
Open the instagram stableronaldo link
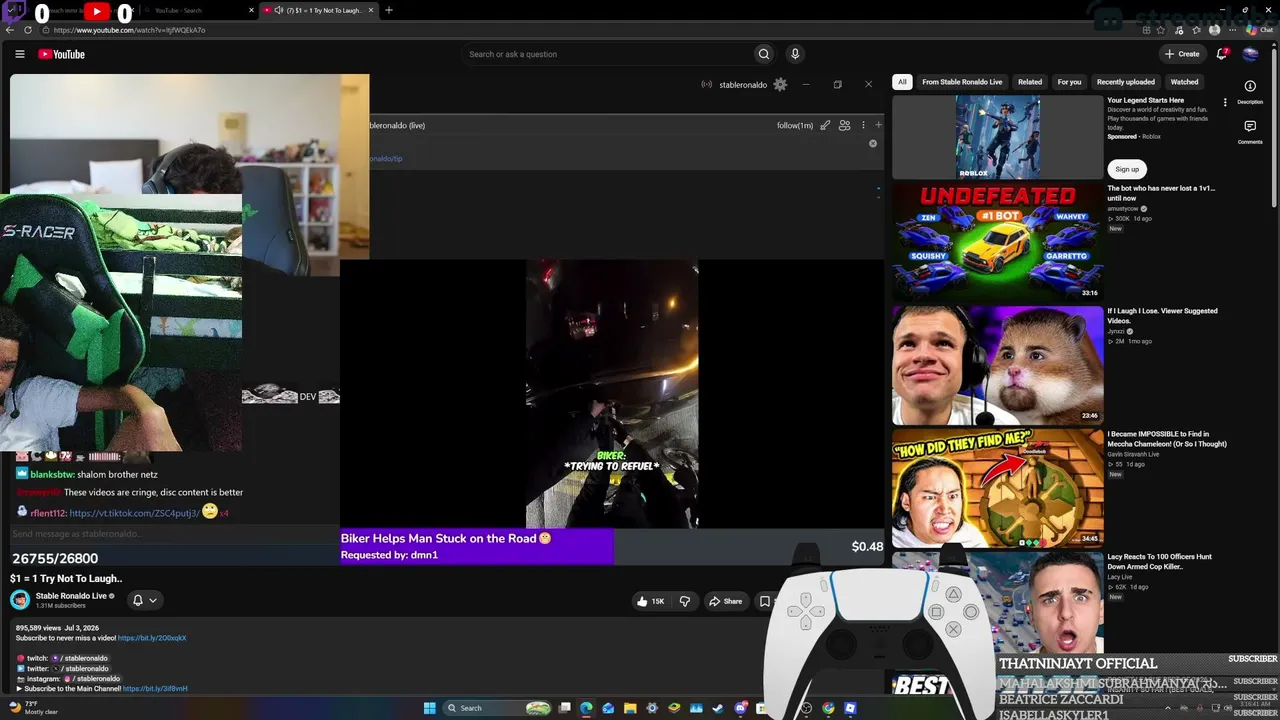coord(92,679)
